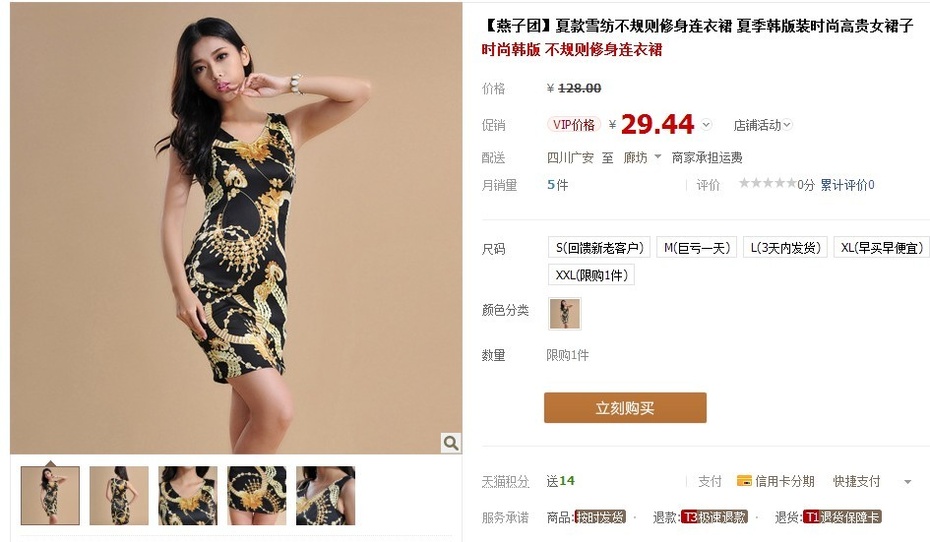Click the T3 fast refund badge

pos(714,517)
